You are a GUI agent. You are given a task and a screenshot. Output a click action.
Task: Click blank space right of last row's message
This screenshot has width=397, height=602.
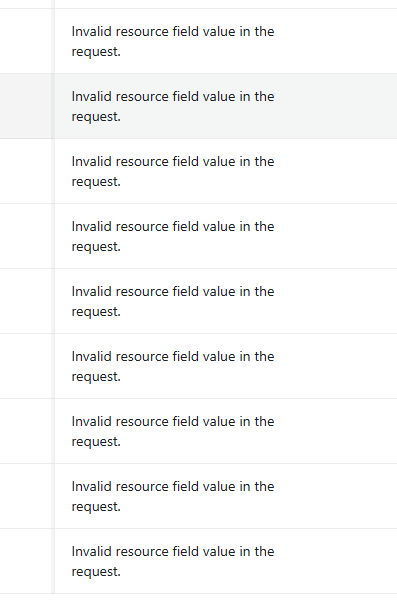[x=336, y=561]
